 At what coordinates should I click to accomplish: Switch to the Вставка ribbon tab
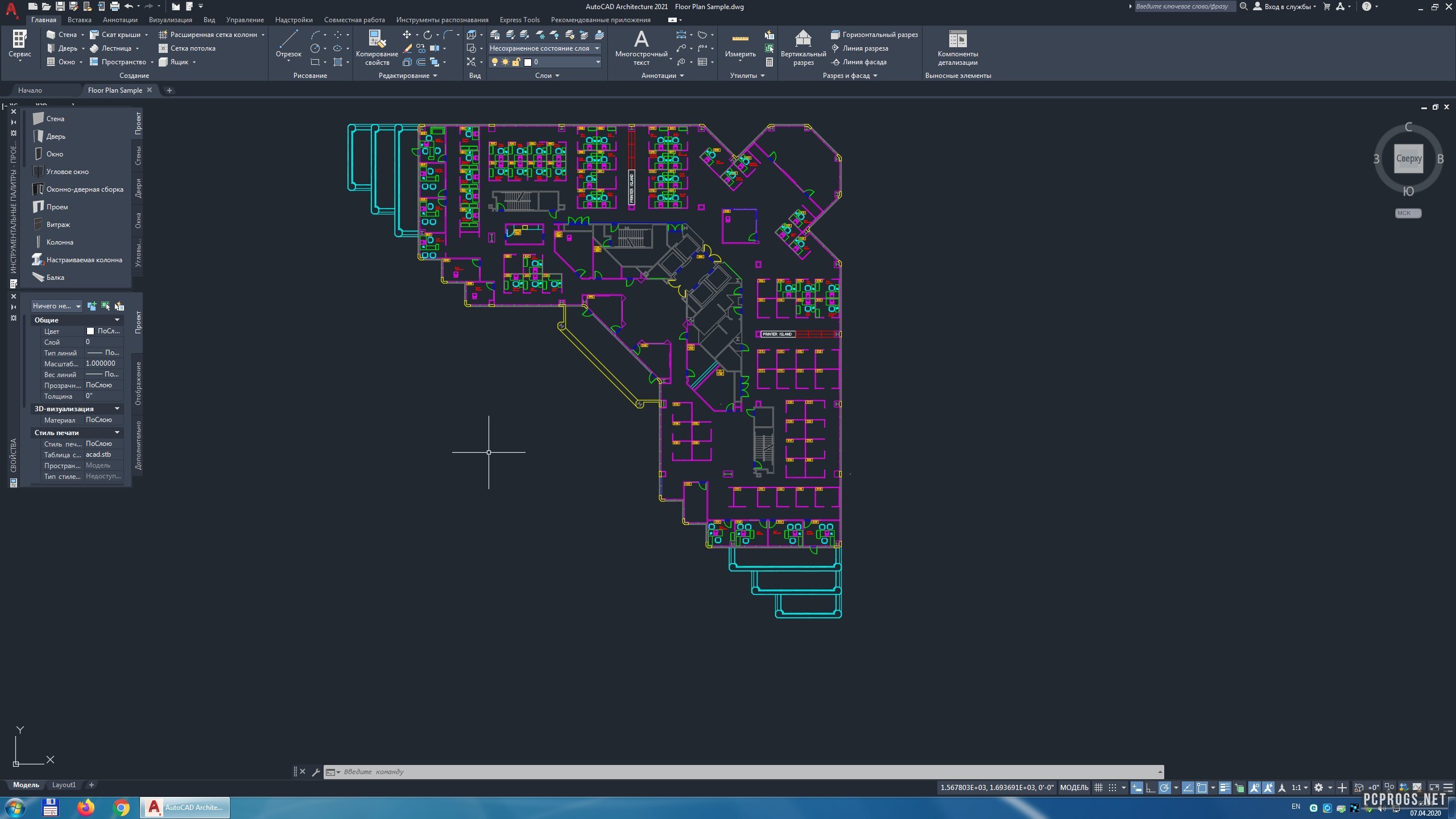pos(79,20)
